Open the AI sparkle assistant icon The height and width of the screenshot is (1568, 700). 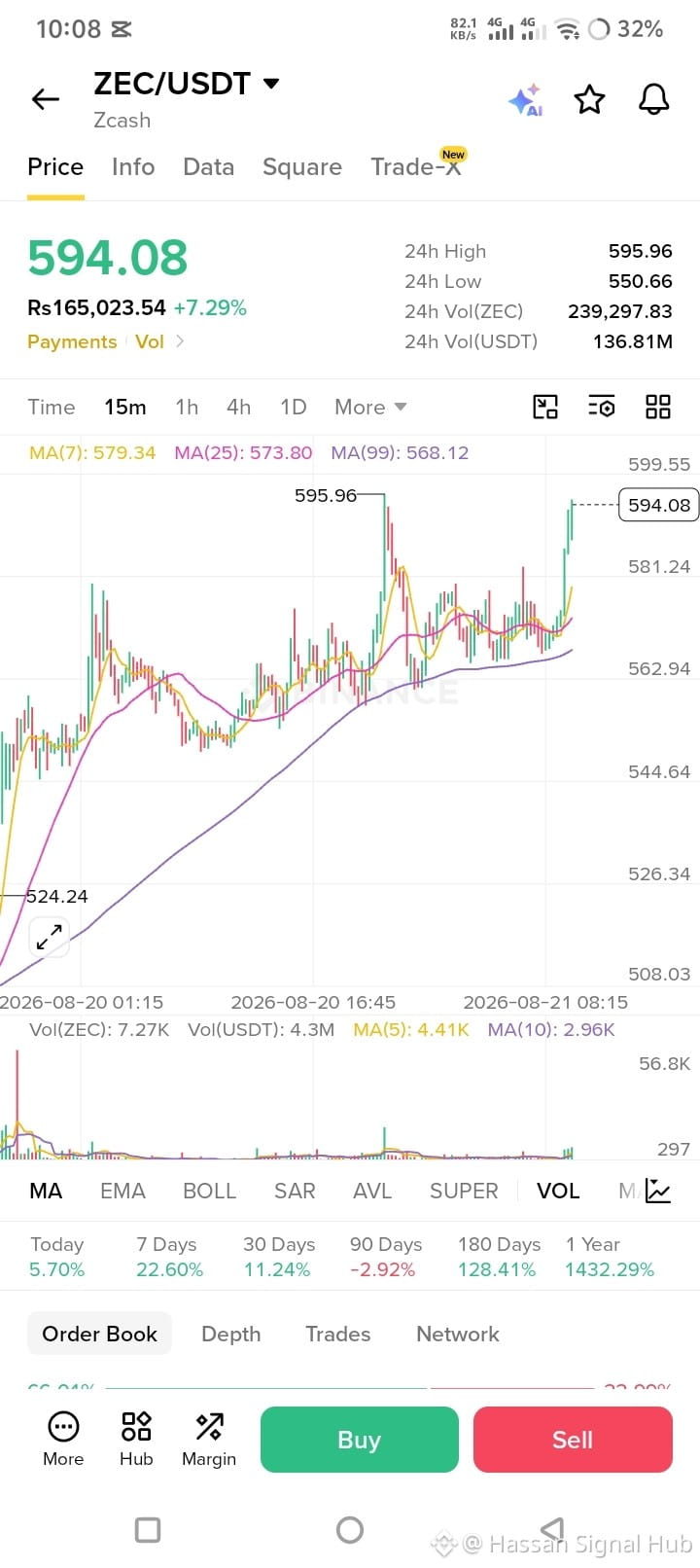click(x=526, y=100)
